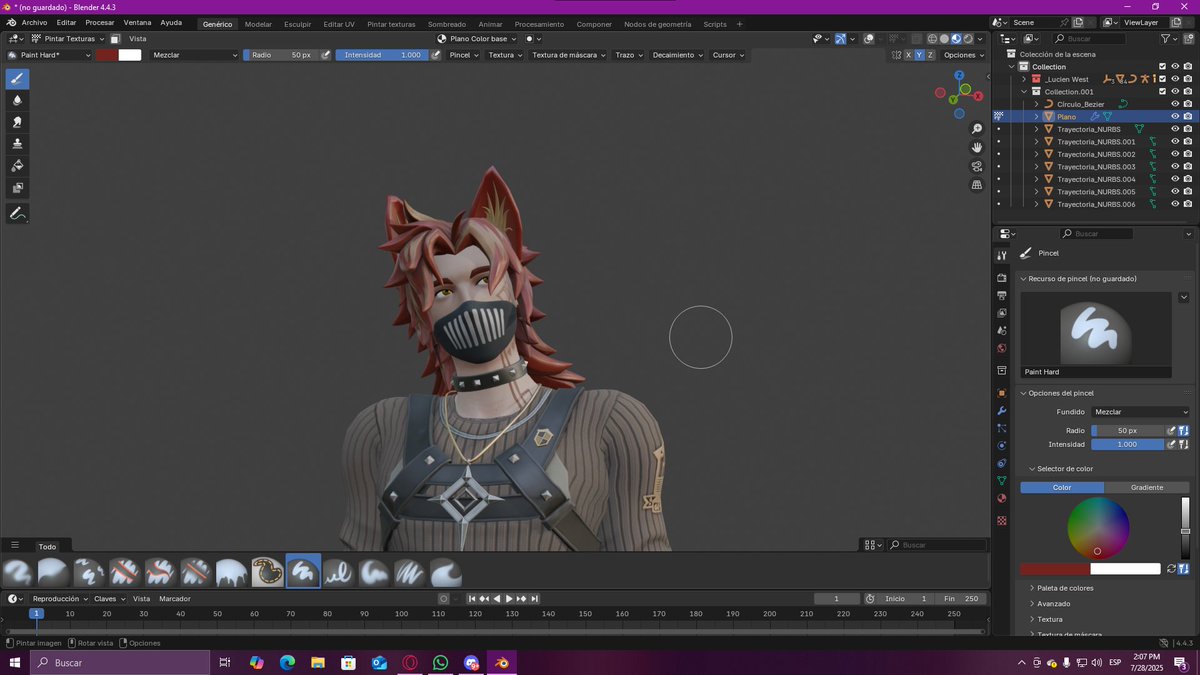
Task: Click the dark red primary color swatch
Action: tap(106, 55)
